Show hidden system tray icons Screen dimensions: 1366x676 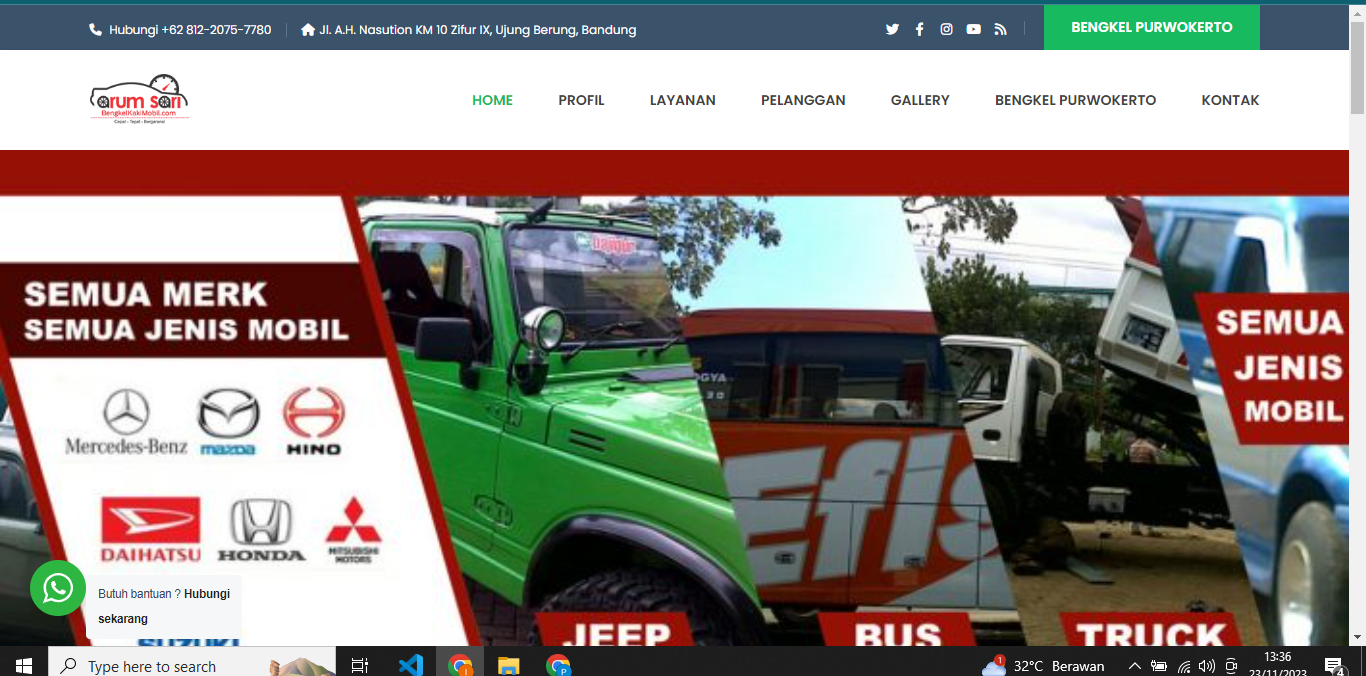tap(1134, 666)
